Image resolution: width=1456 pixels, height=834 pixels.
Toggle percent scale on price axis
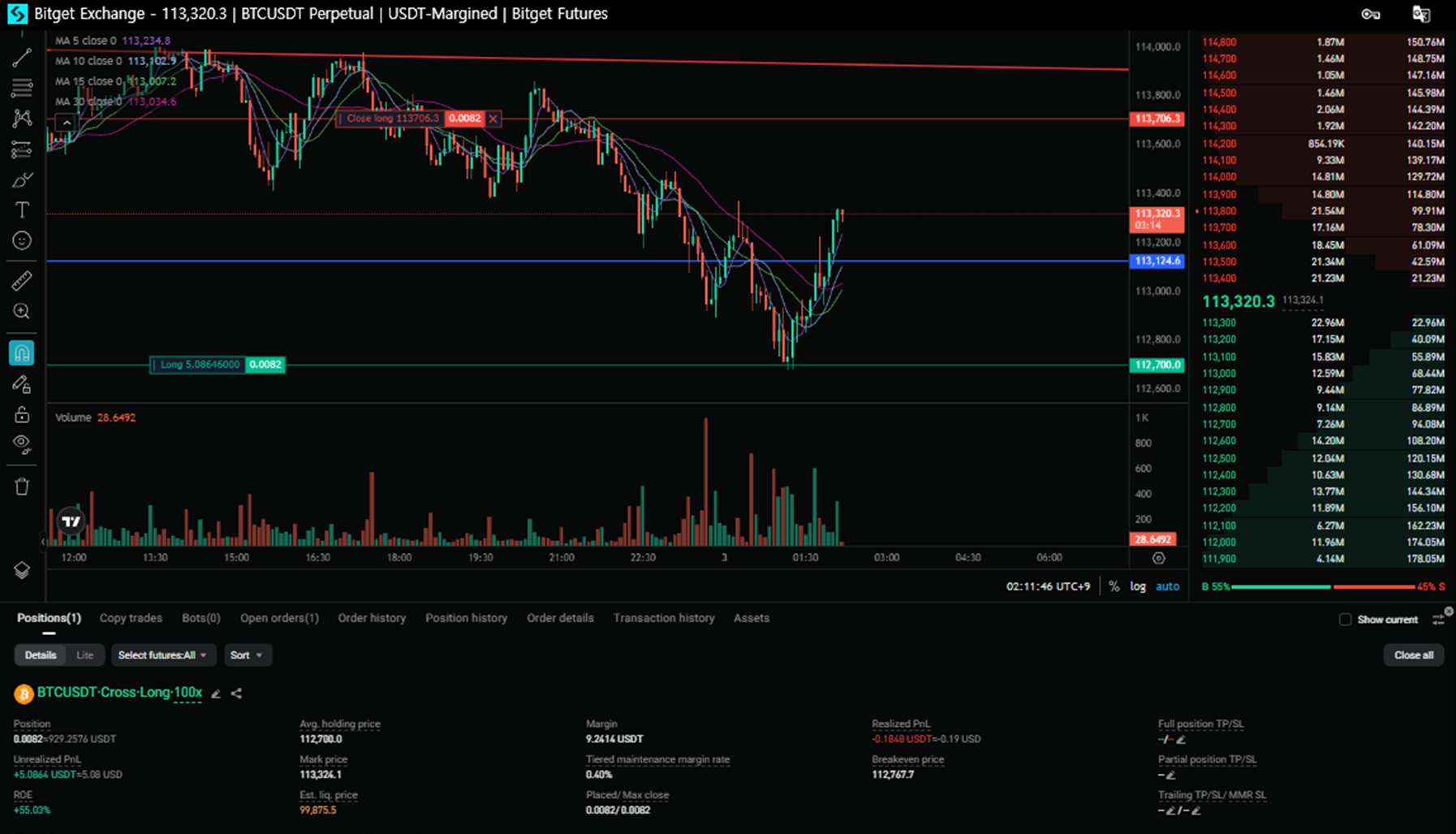[1114, 586]
